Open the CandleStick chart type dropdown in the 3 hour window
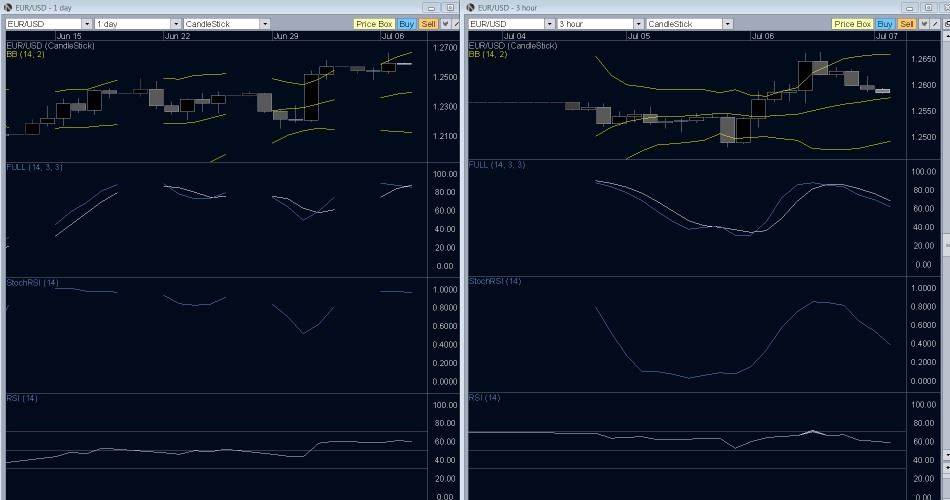The image size is (950, 500). [728, 24]
